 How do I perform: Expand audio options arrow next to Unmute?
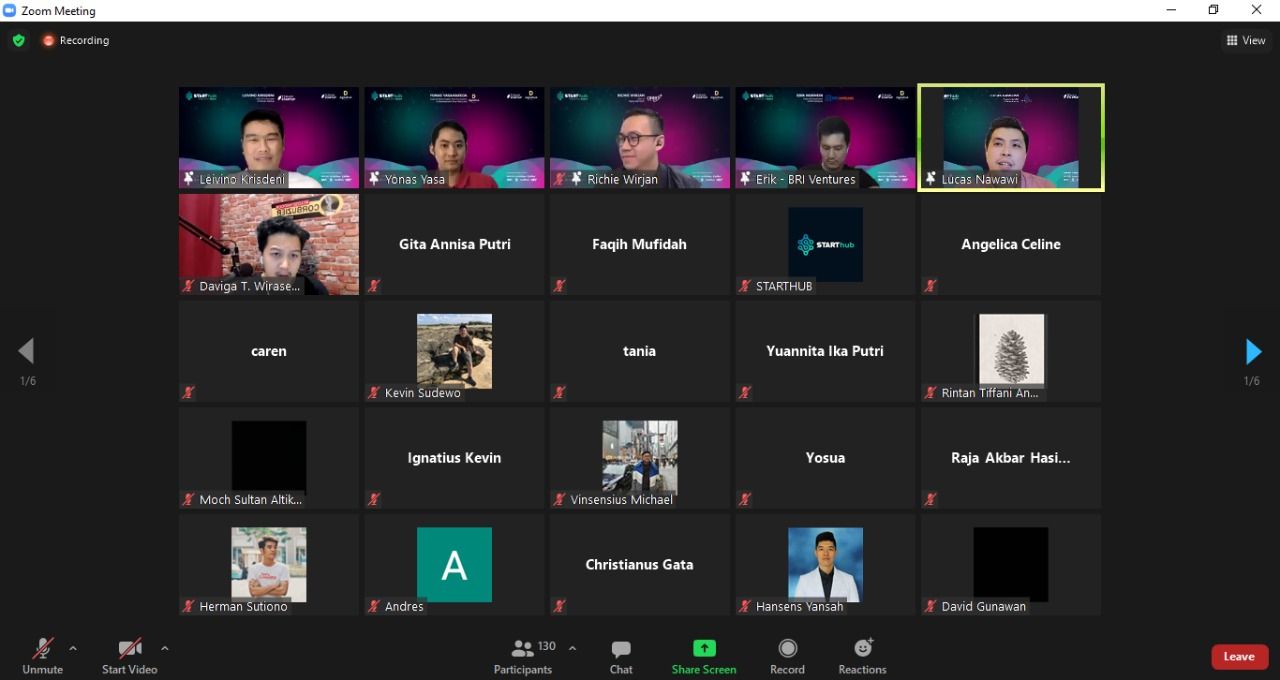[x=73, y=648]
